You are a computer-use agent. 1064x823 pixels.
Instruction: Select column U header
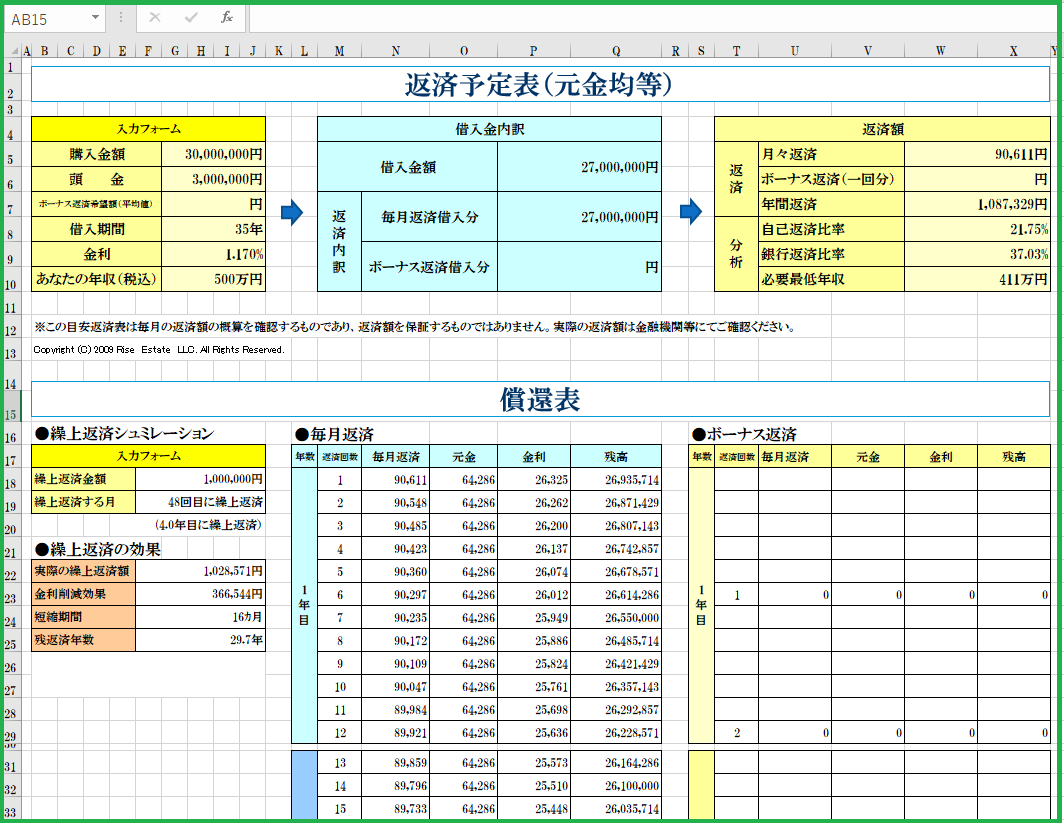(795, 51)
